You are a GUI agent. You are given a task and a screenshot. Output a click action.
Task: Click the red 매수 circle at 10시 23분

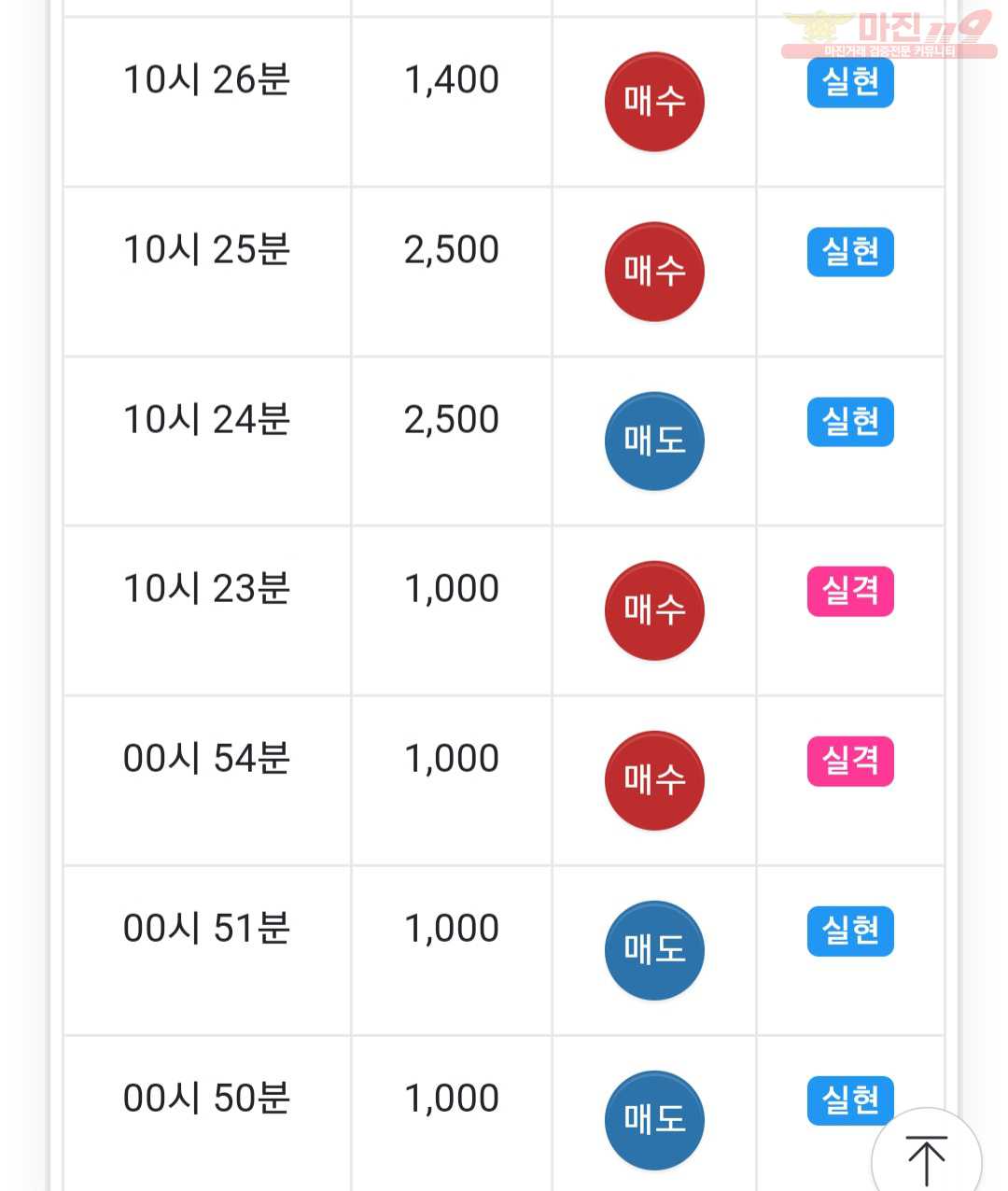click(x=654, y=611)
